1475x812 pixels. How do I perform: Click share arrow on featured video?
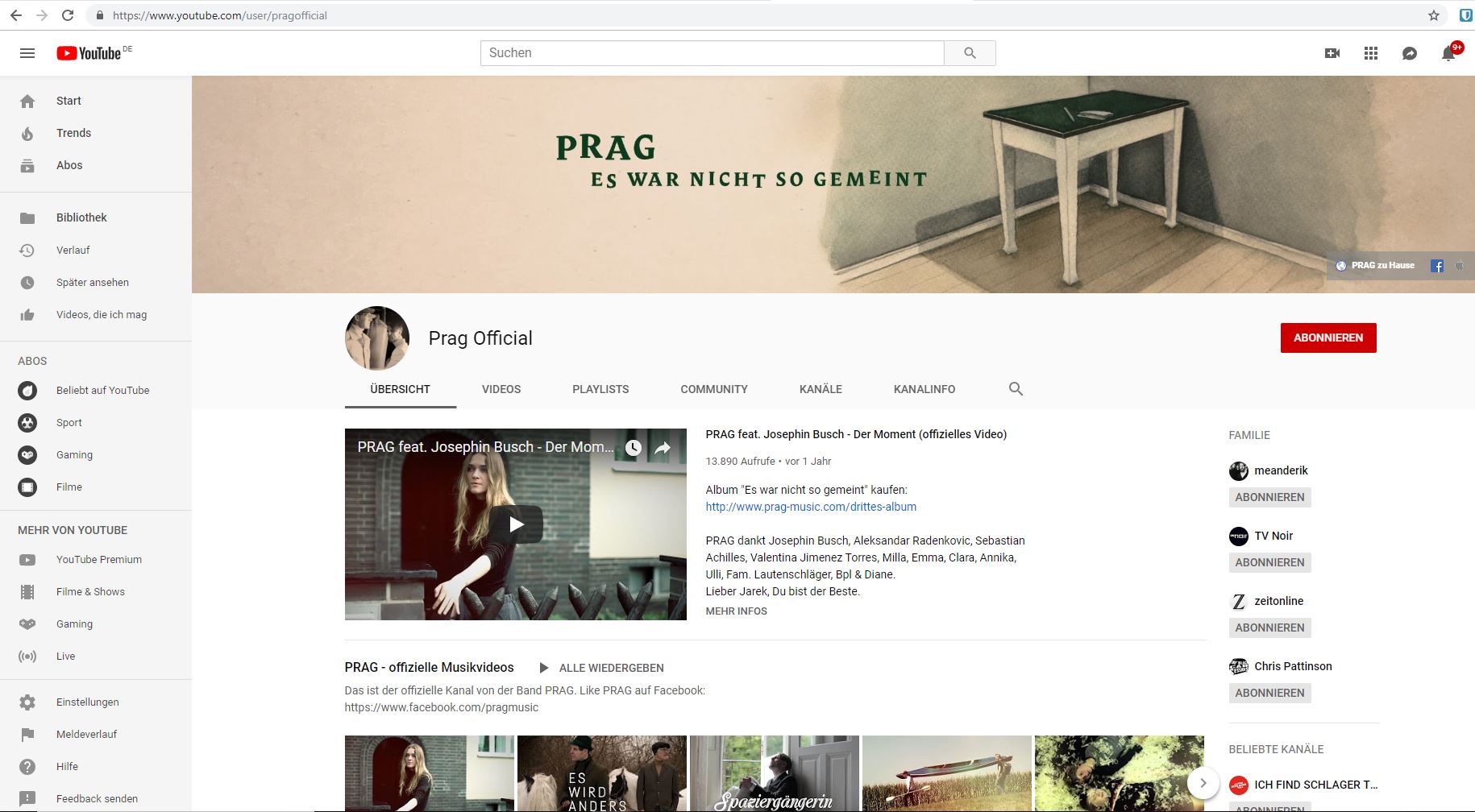point(663,448)
